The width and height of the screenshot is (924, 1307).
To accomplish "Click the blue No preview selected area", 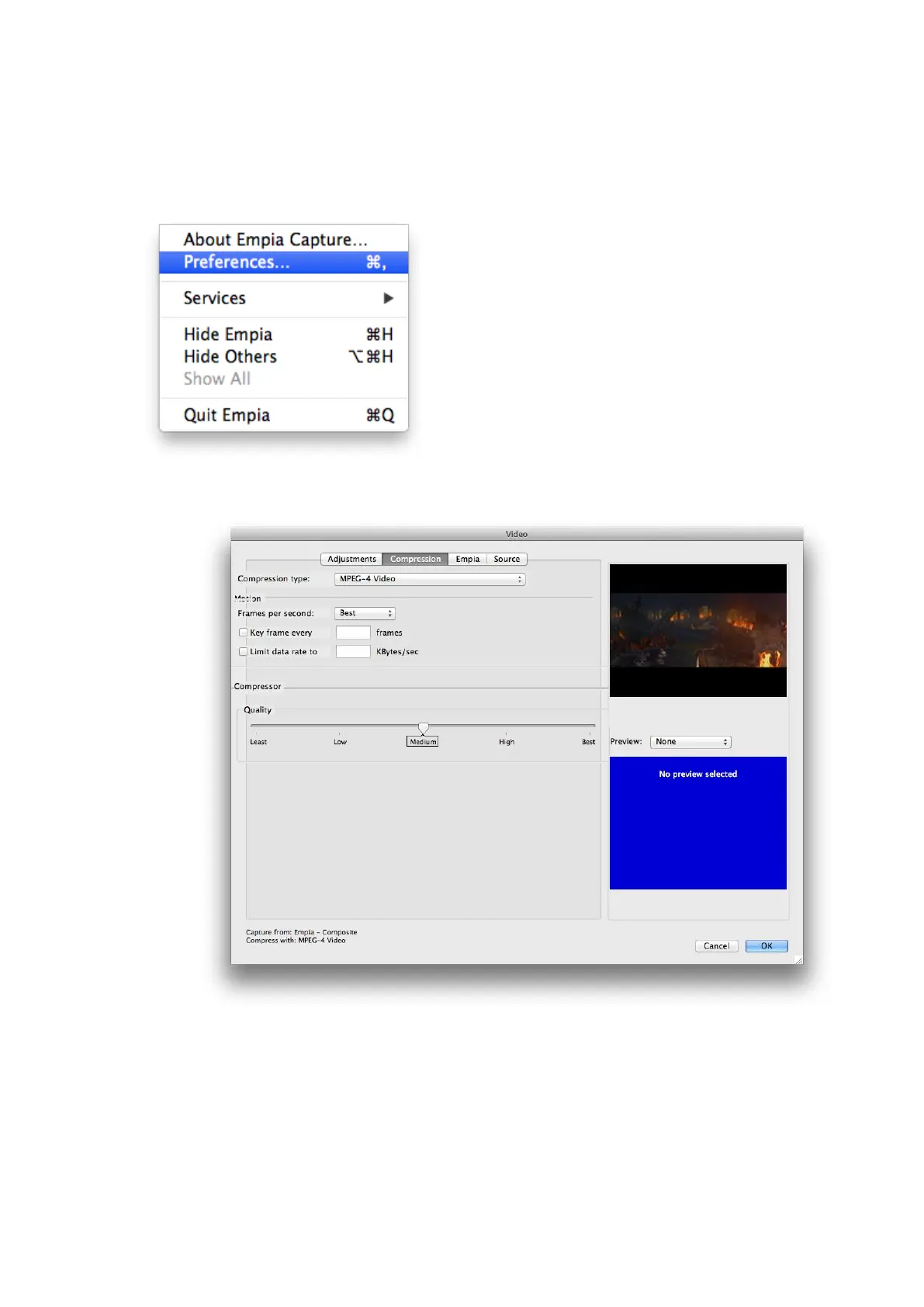I will click(698, 823).
